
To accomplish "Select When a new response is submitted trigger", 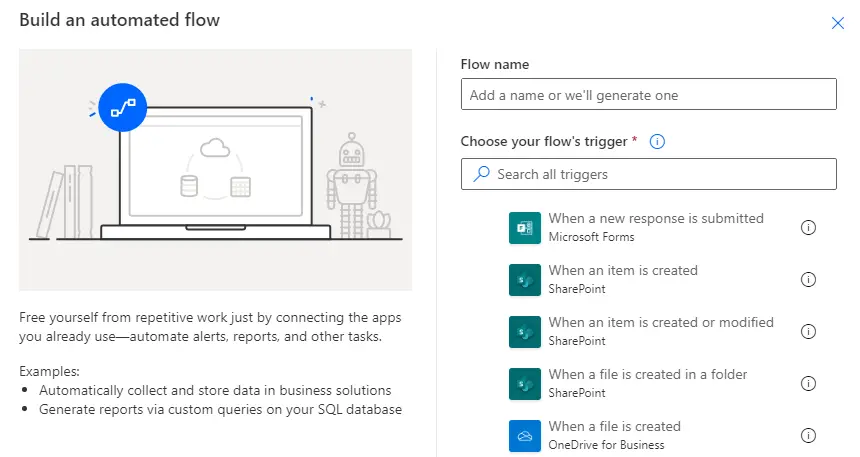I will (x=656, y=218).
